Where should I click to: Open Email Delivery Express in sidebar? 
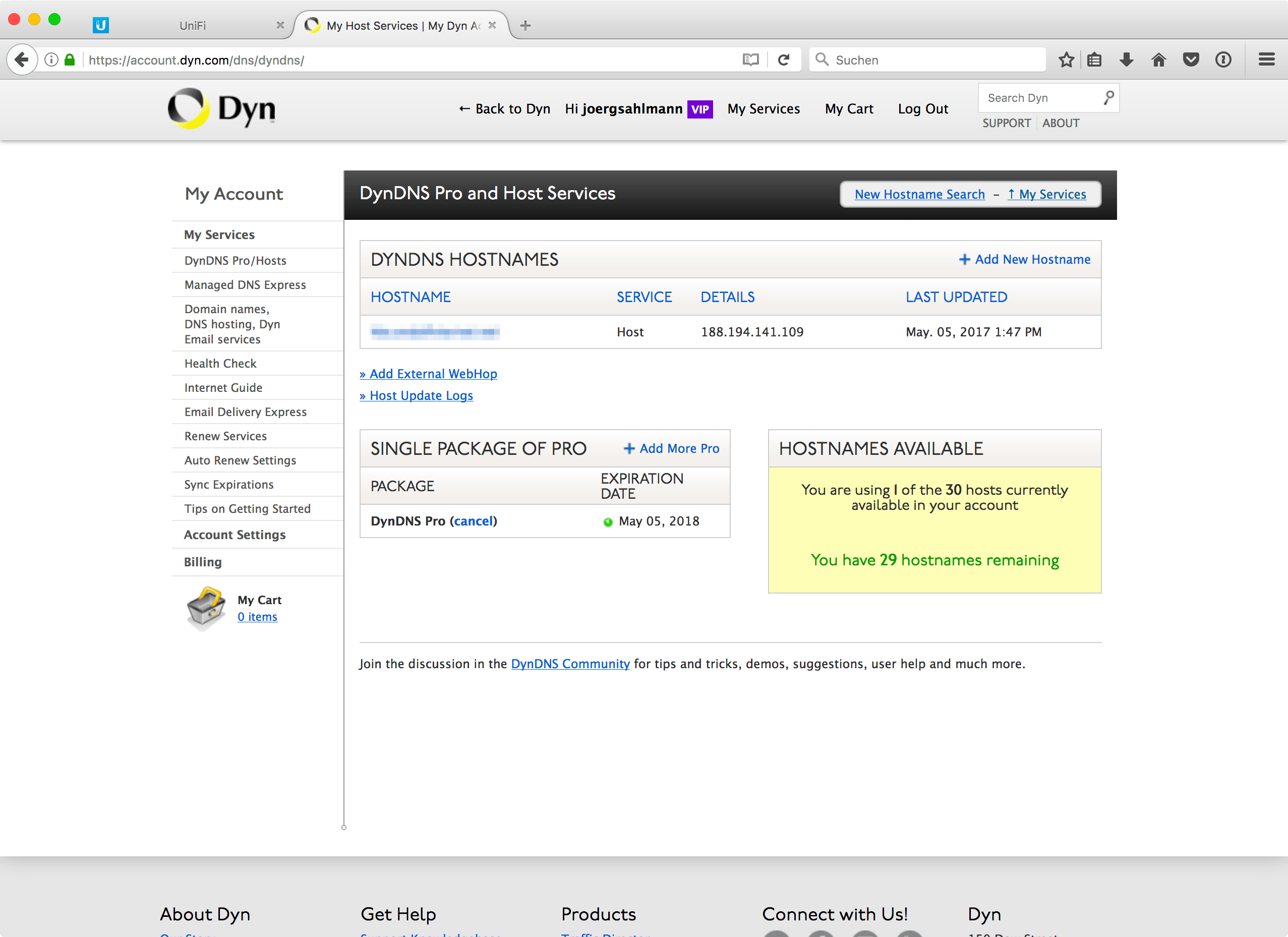(245, 412)
